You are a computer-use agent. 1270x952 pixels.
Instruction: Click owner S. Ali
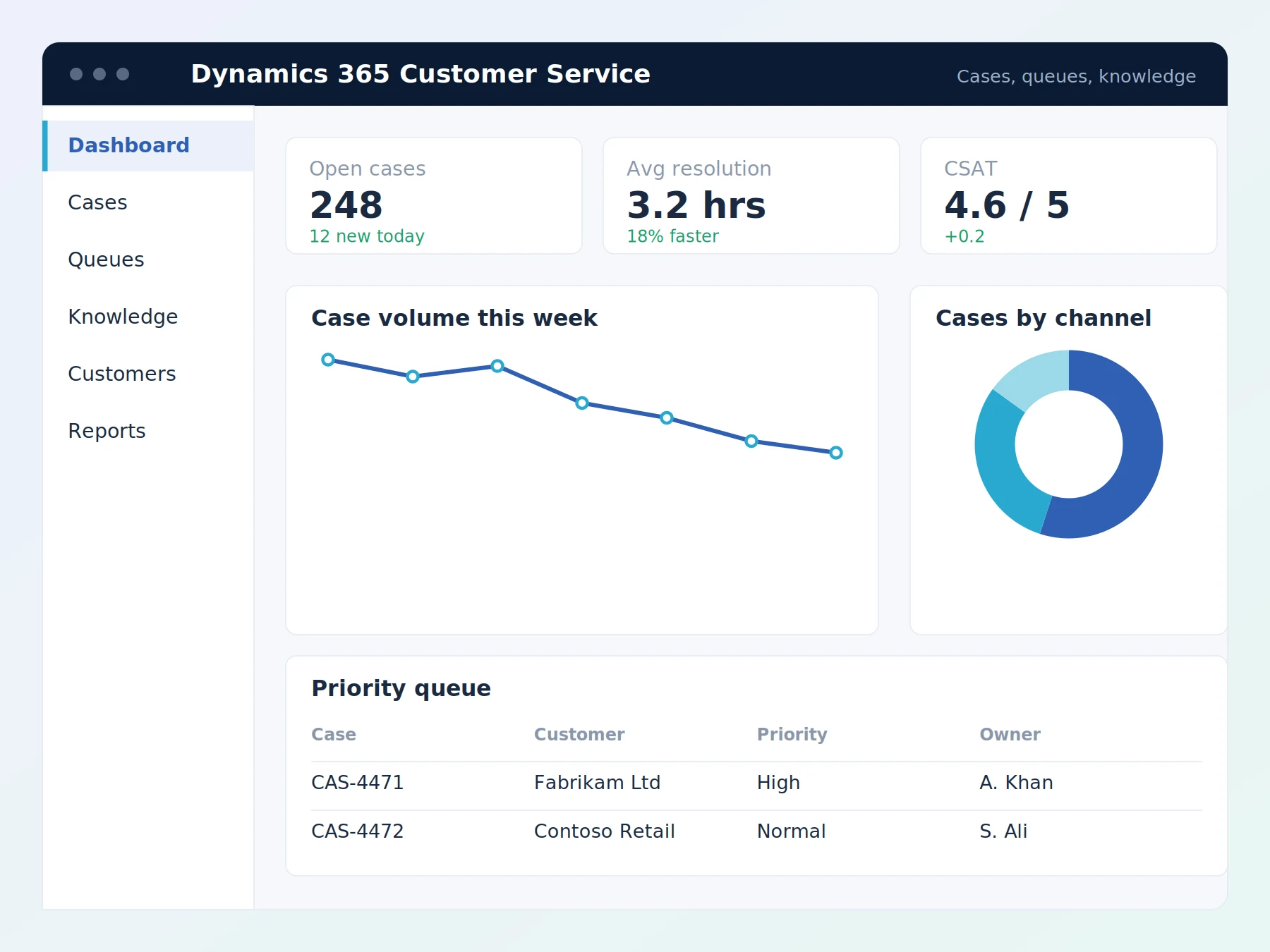tap(1003, 831)
